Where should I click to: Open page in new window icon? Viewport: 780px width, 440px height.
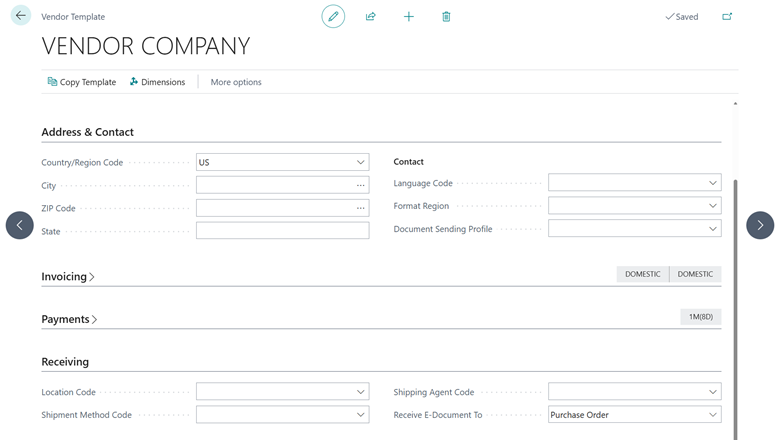click(x=727, y=17)
